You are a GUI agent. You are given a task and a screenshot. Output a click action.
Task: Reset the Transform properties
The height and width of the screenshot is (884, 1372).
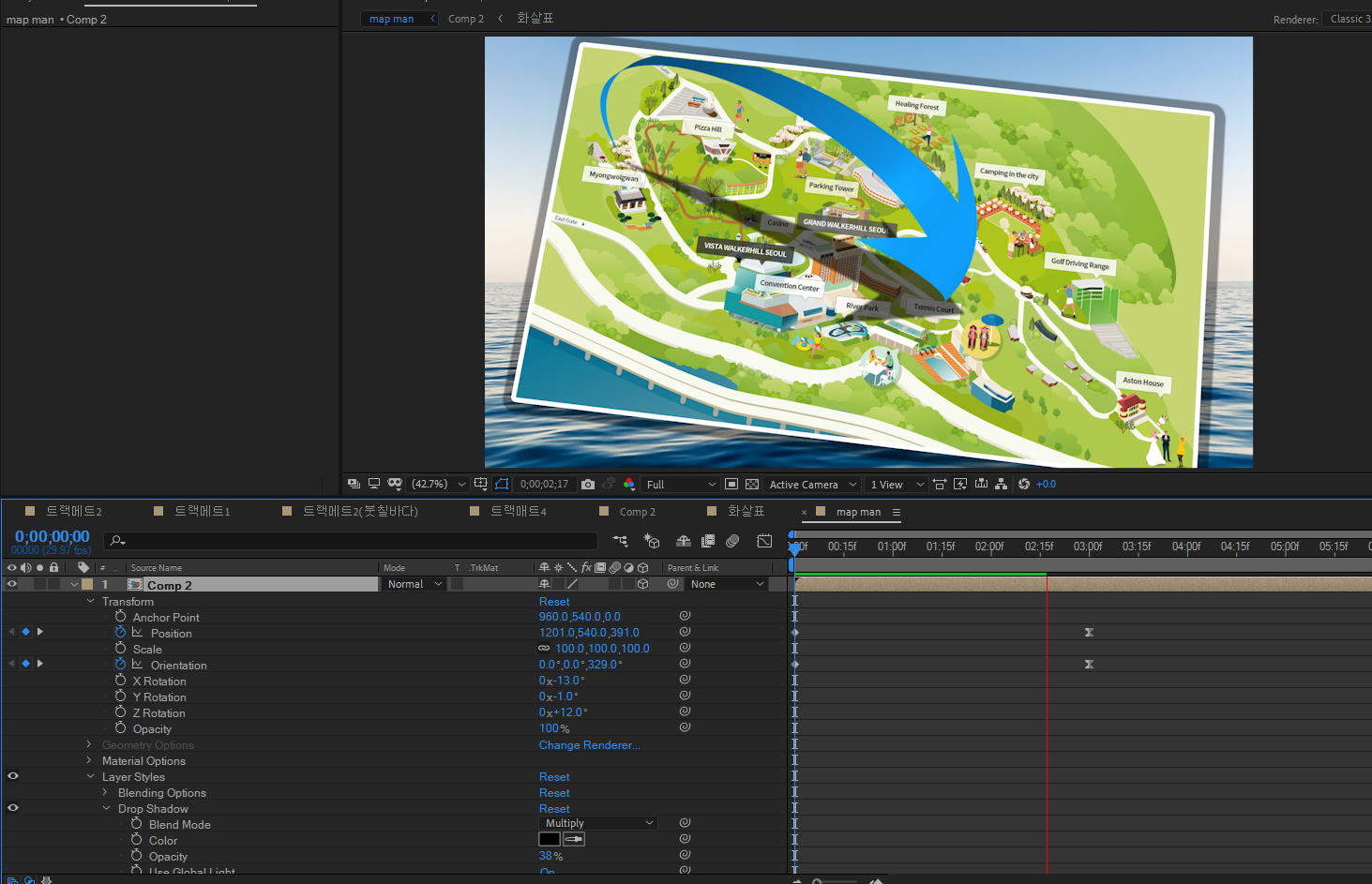553,602
